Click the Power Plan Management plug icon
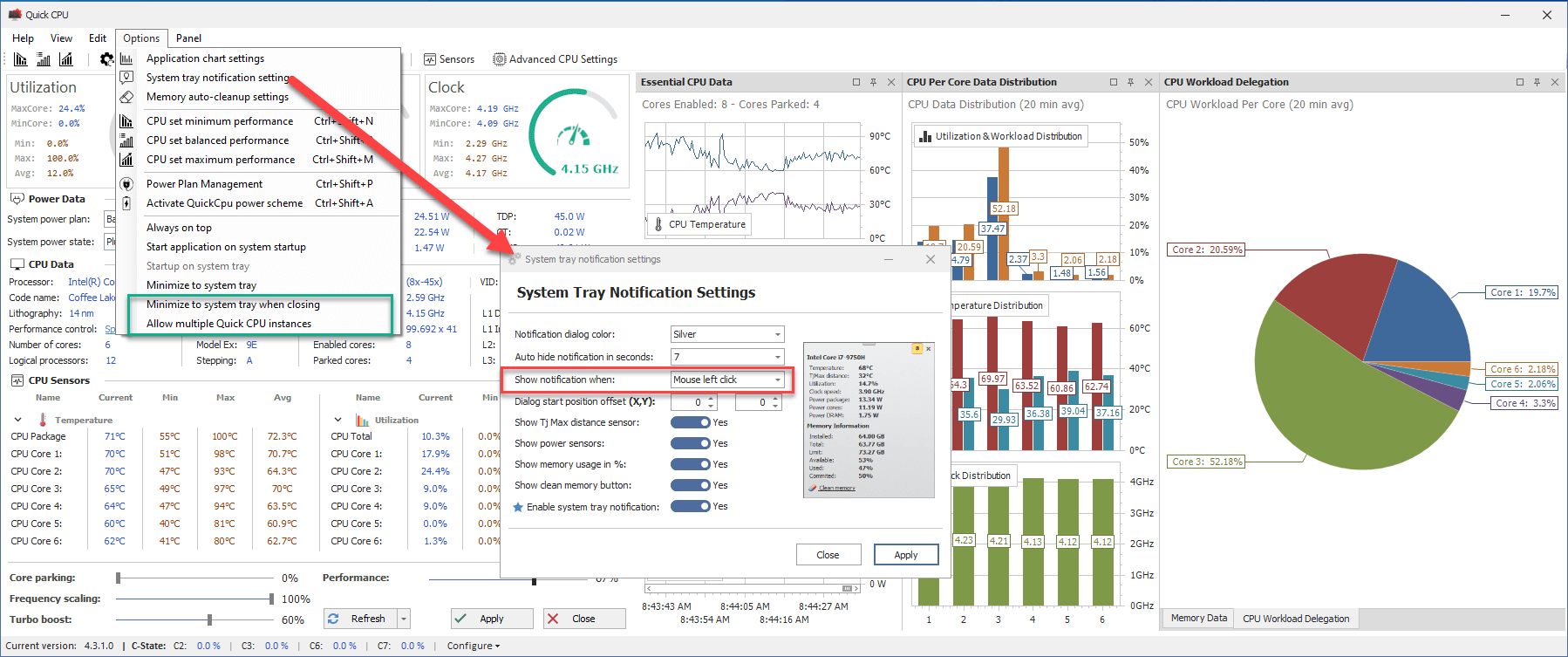The image size is (1568, 657). coord(126,184)
